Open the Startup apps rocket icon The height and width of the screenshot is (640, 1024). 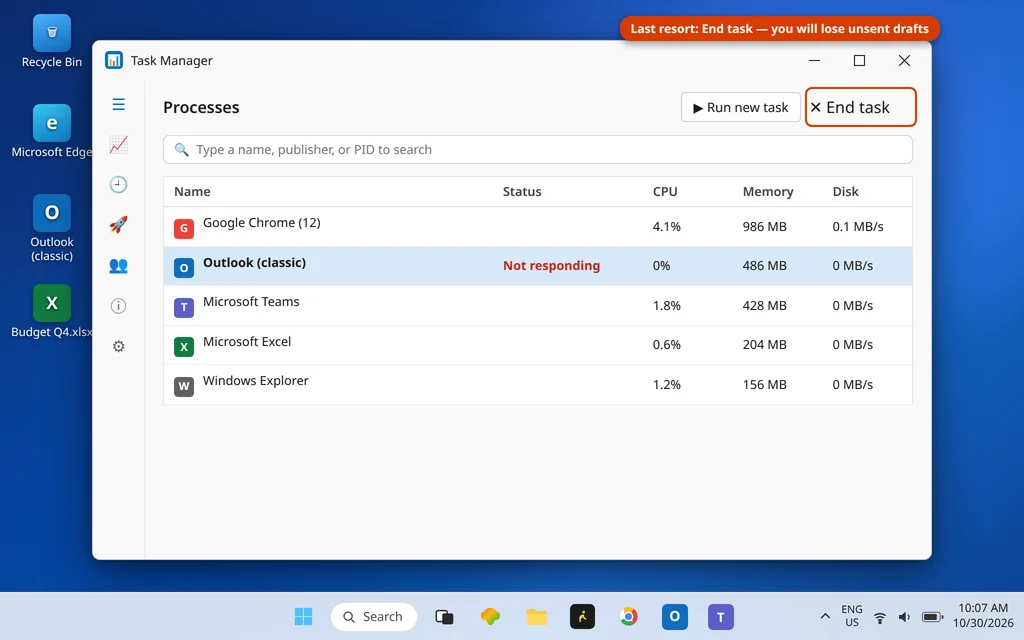click(118, 225)
